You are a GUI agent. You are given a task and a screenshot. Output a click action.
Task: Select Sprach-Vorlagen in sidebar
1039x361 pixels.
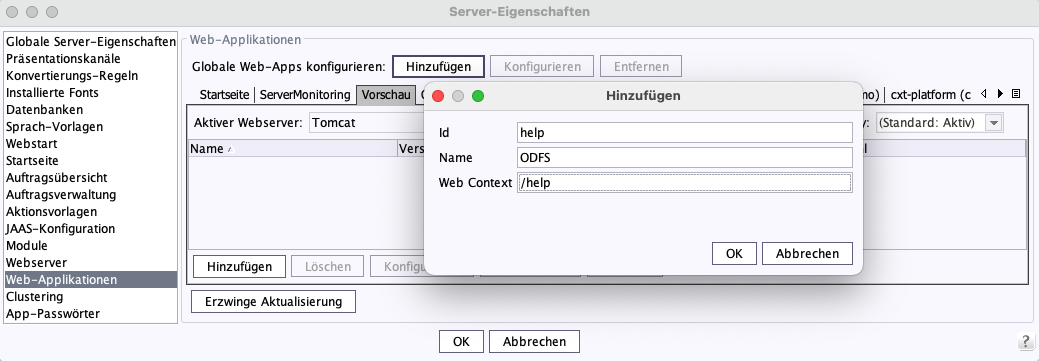click(x=91, y=127)
